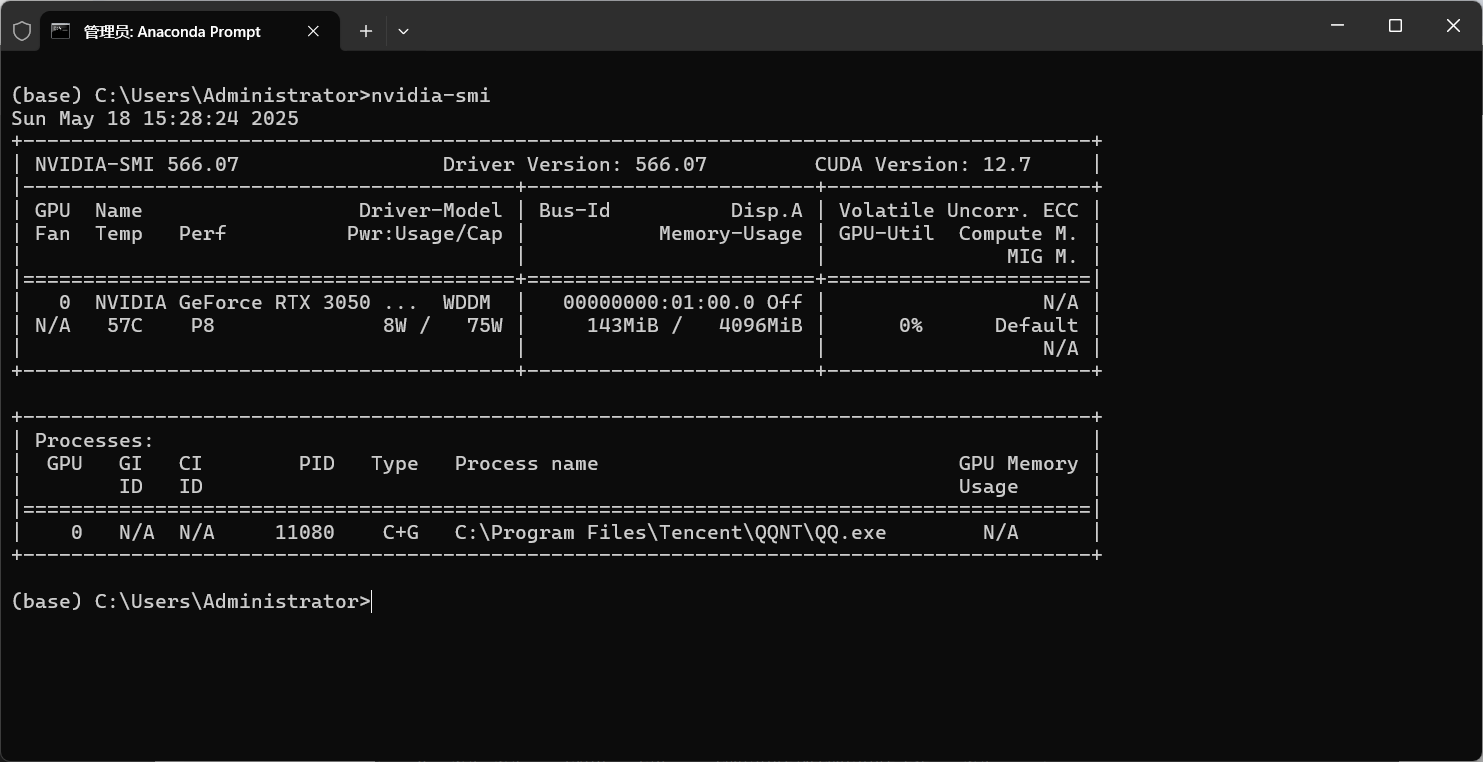1483x762 pixels.
Task: Click the NVIDIA-SMI 566.07 text
Action: point(137,164)
